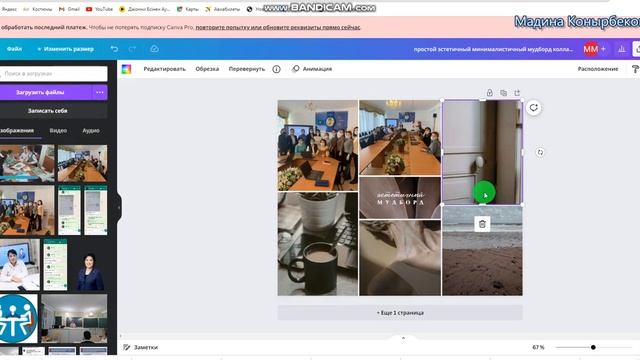Click the small rotate handle icon right of image

coord(540,152)
